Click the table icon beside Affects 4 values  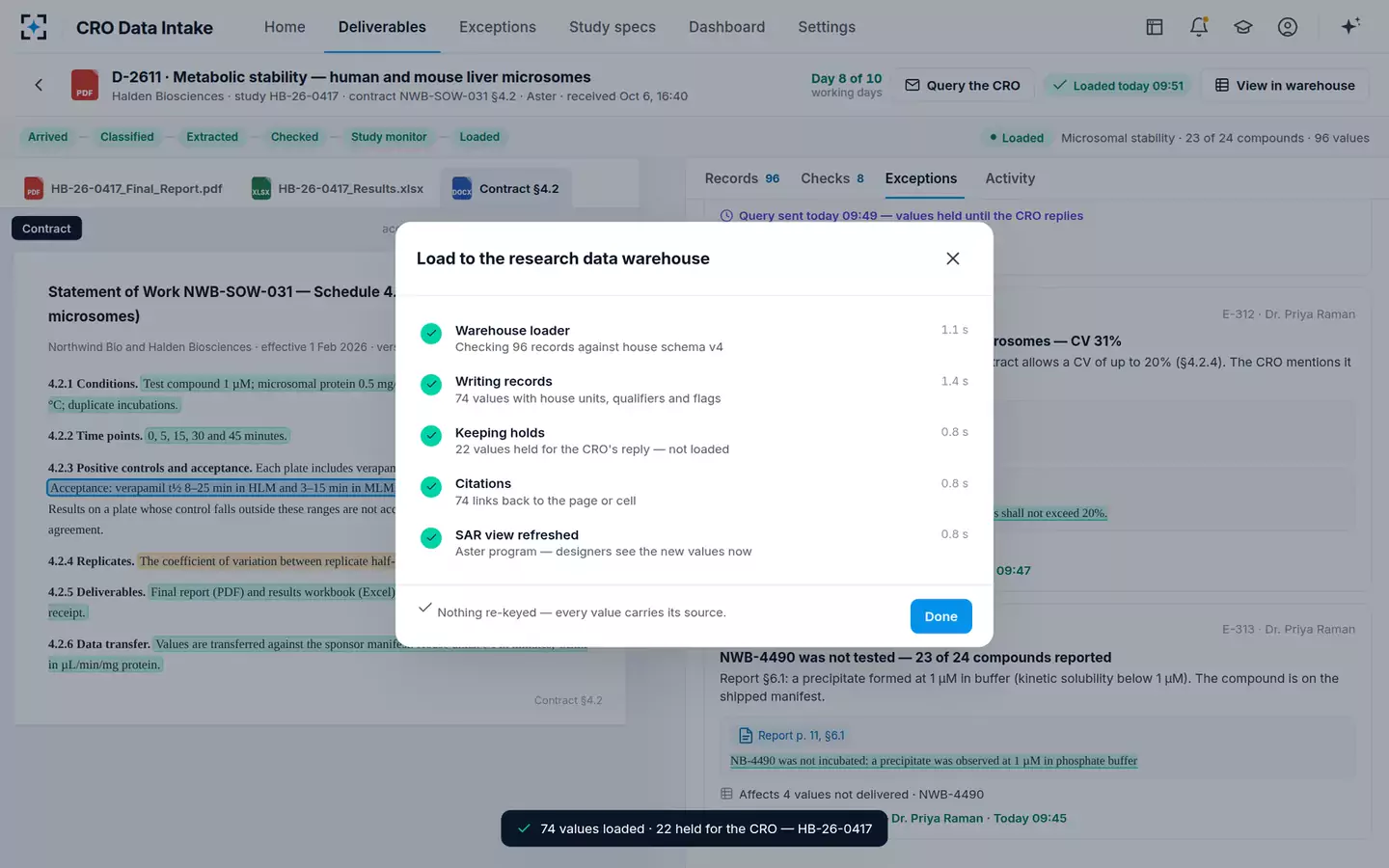coord(726,794)
